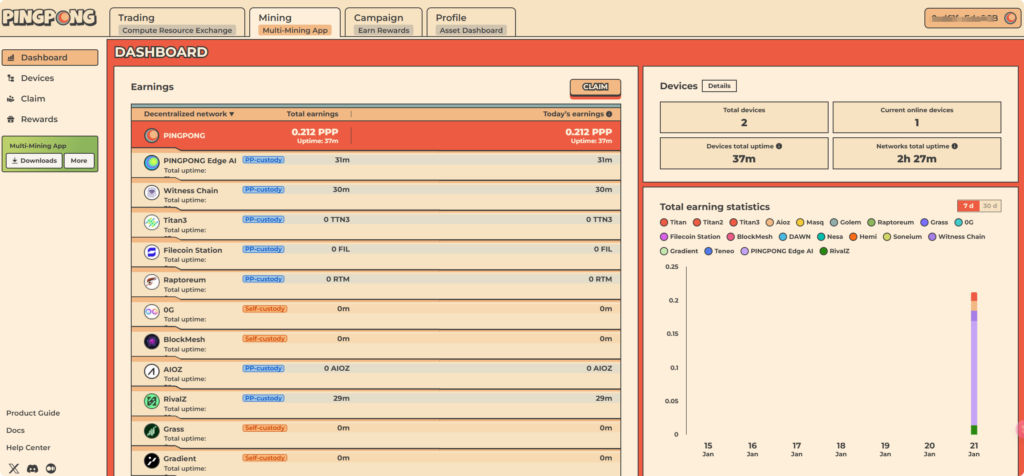
Task: Click the RivalZ network icon
Action: 152,401
